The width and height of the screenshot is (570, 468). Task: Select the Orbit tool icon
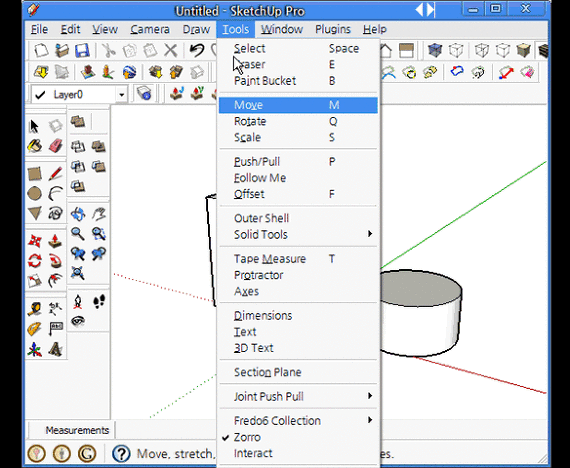pos(78,214)
